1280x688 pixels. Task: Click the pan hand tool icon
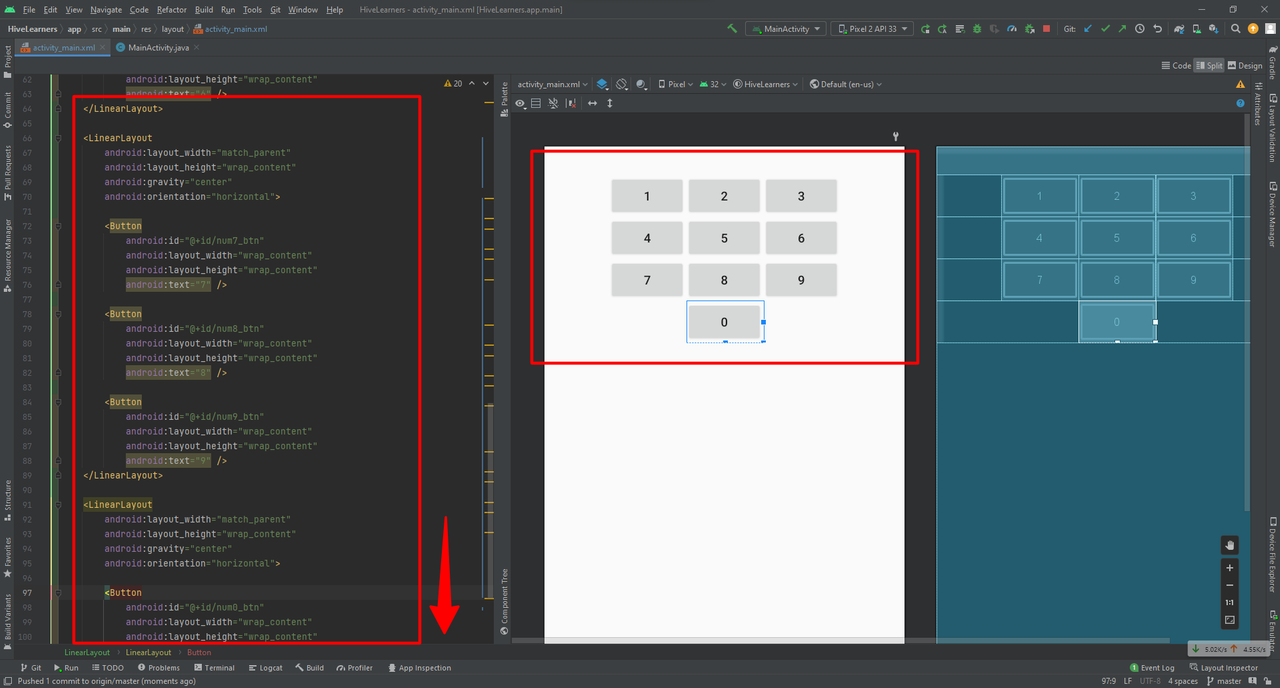[1230, 545]
